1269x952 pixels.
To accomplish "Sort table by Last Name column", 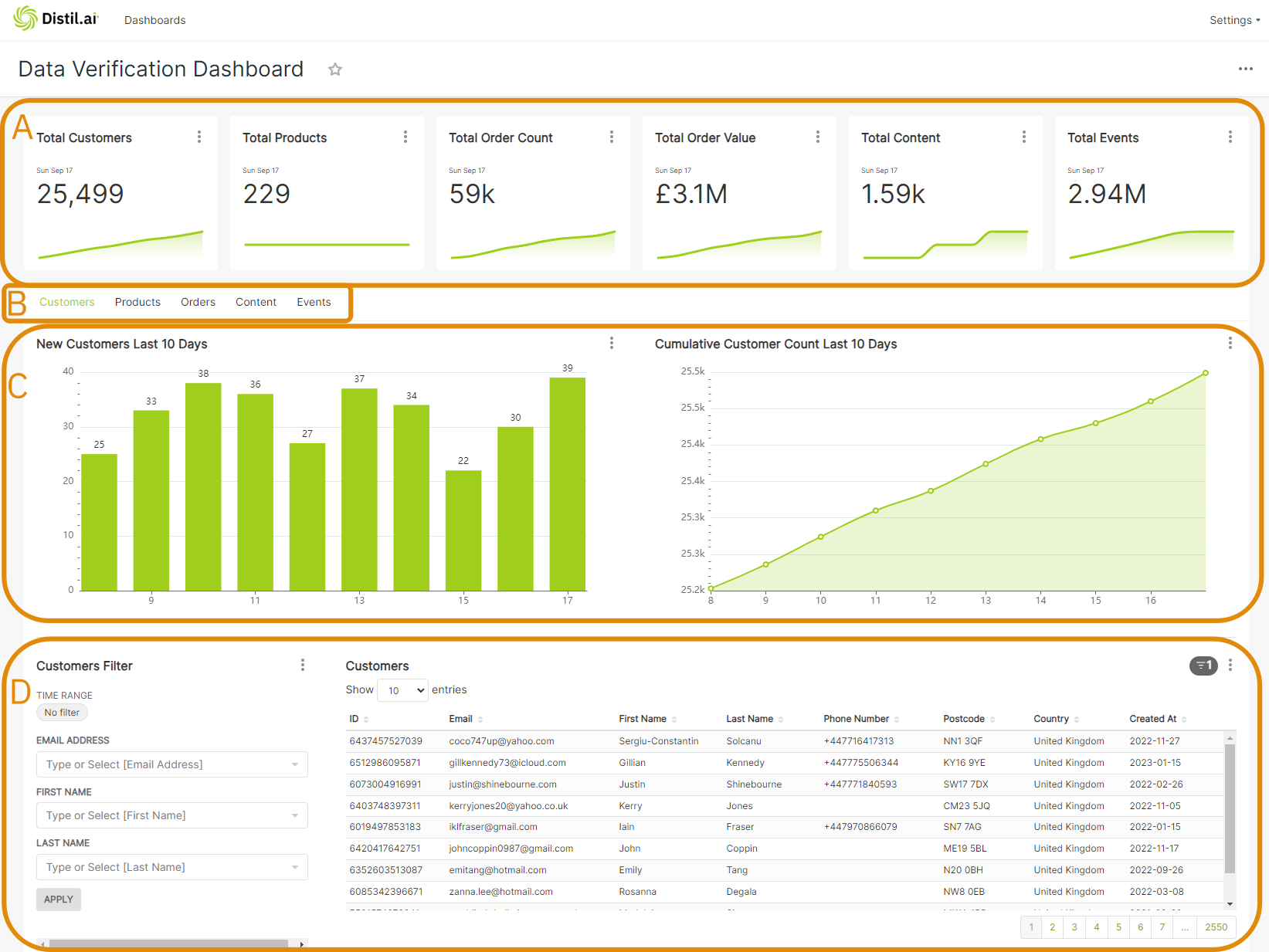I will point(755,719).
